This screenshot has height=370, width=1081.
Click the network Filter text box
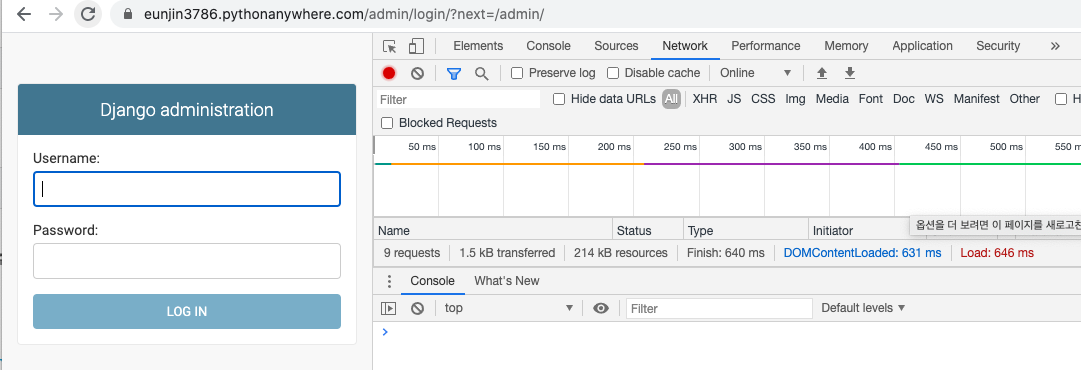point(458,99)
